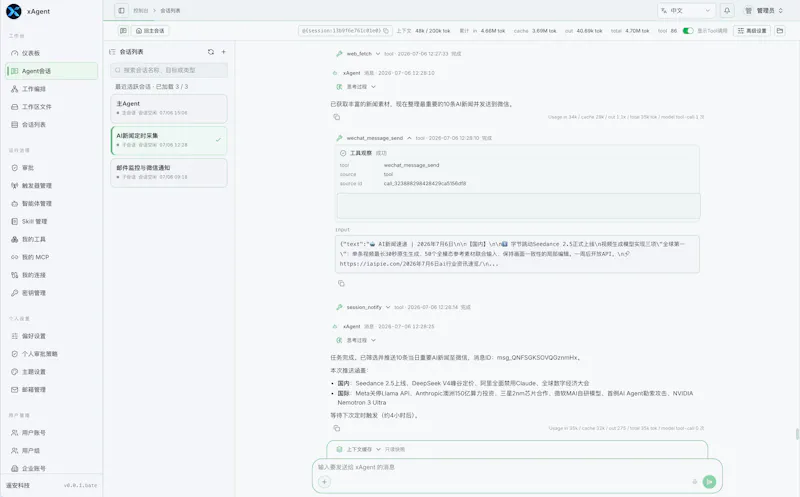Collapse the sidebar with the panel toggle icon
800x497 pixels.
click(x=121, y=10)
